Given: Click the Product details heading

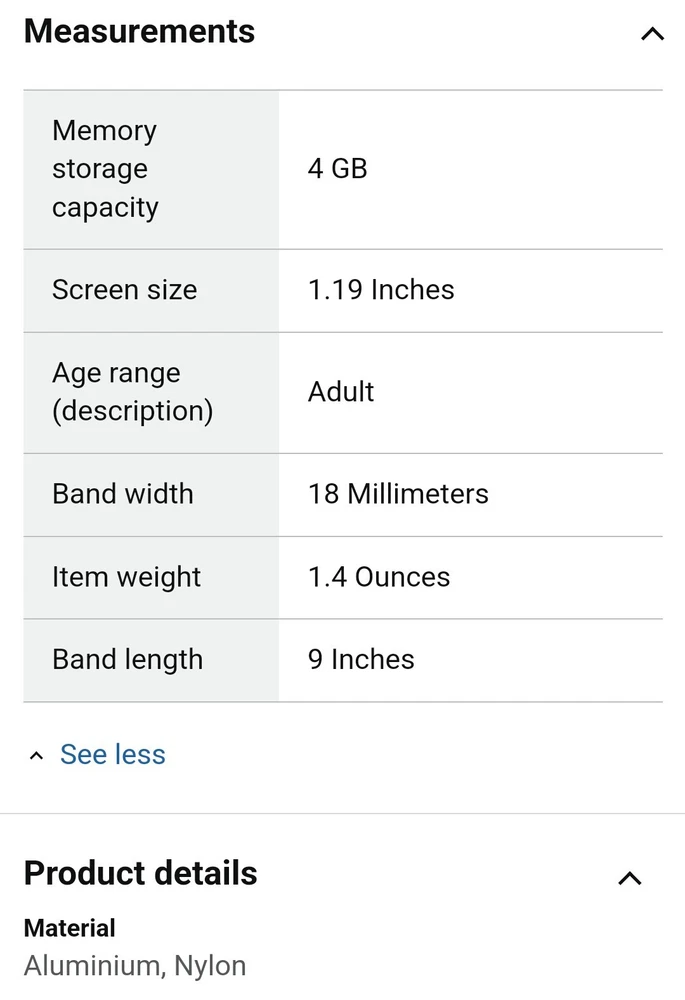Looking at the screenshot, I should coord(140,873).
